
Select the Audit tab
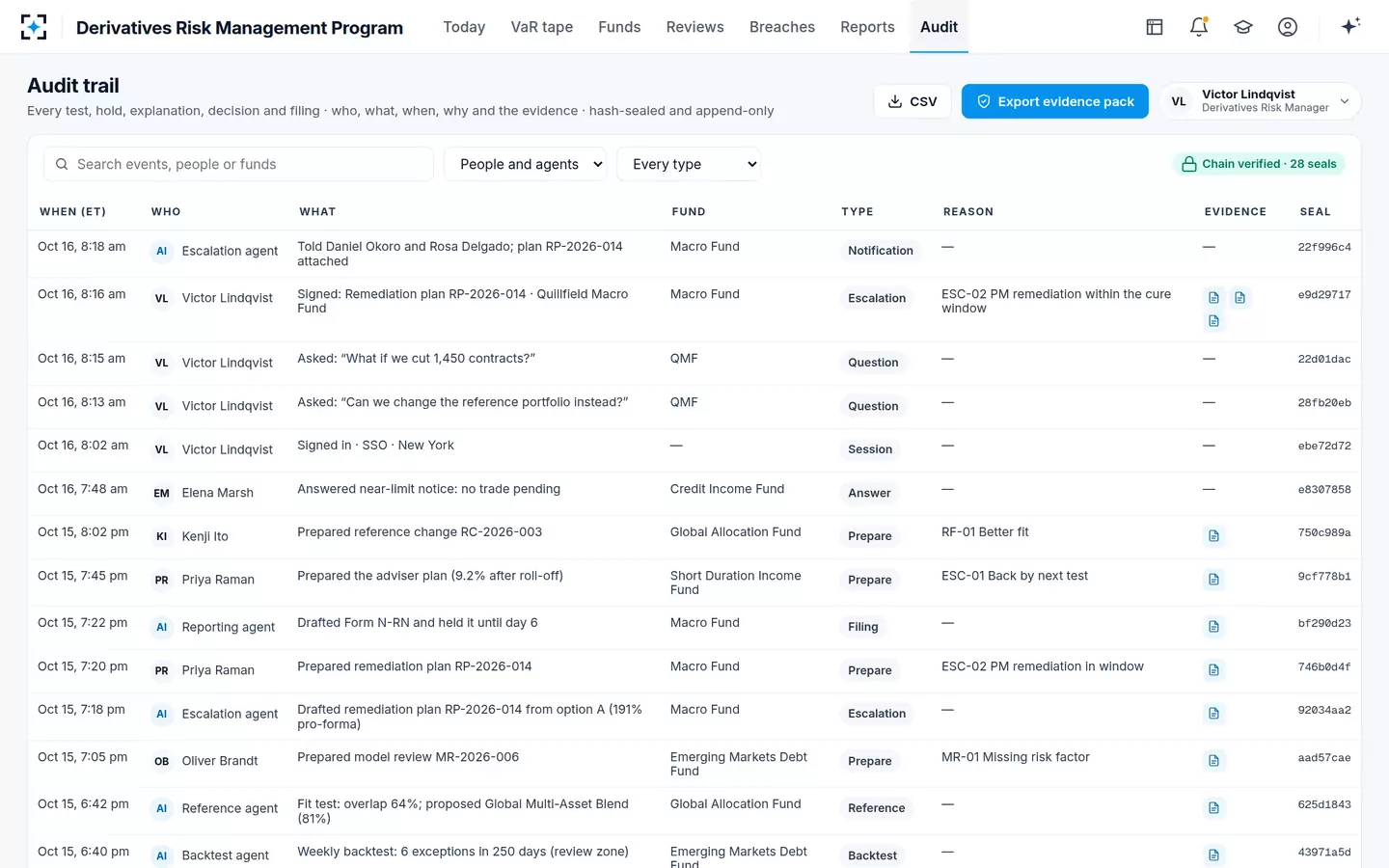click(939, 27)
